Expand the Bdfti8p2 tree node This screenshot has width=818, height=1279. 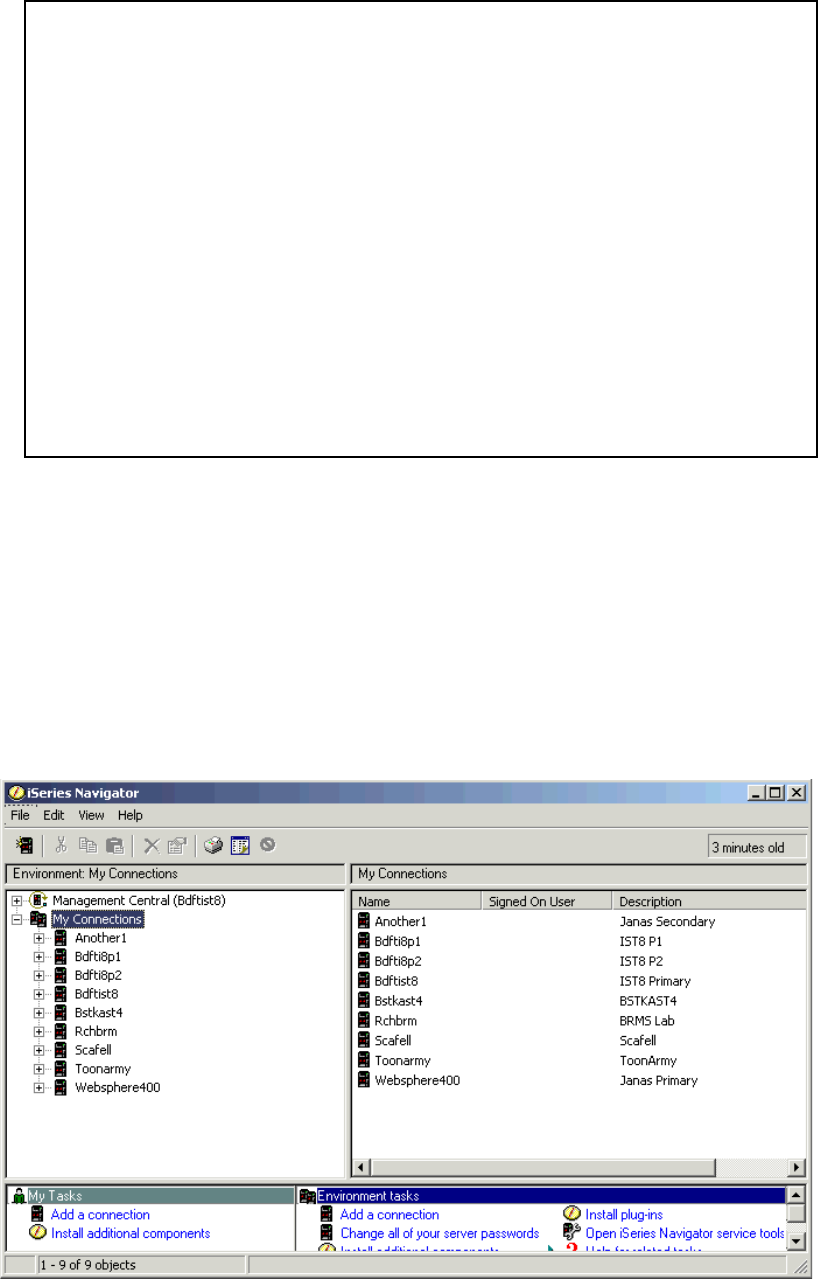(x=39, y=975)
